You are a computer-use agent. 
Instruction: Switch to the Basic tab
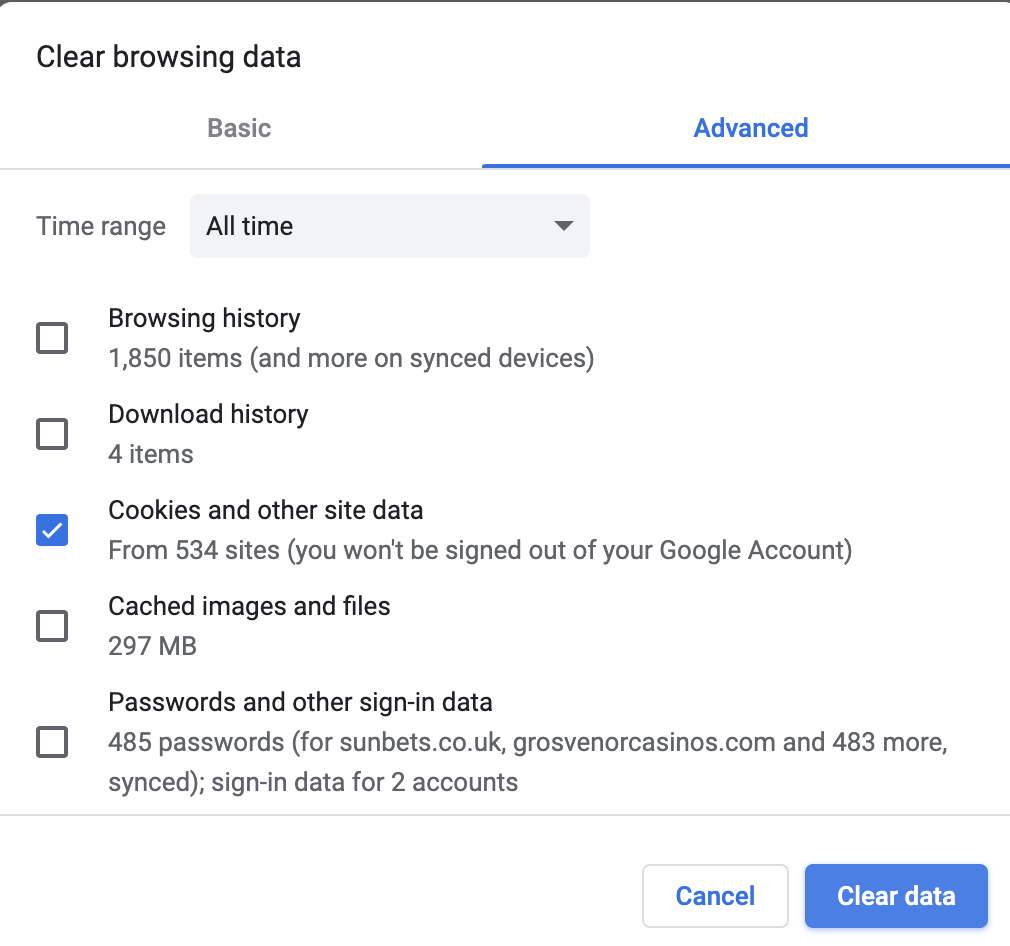(x=239, y=128)
